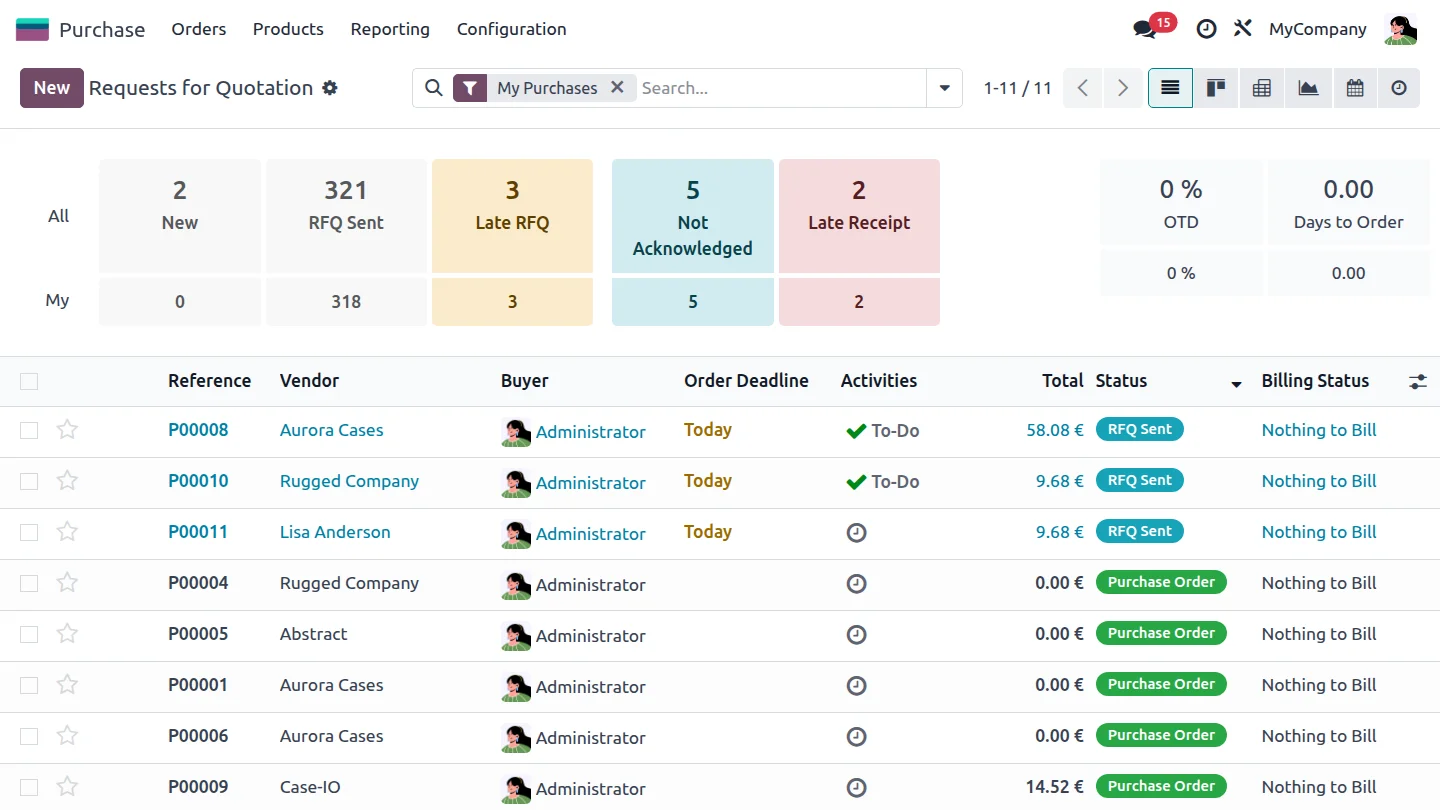The width and height of the screenshot is (1440, 810).
Task: Open the messages chat icon
Action: (1145, 29)
